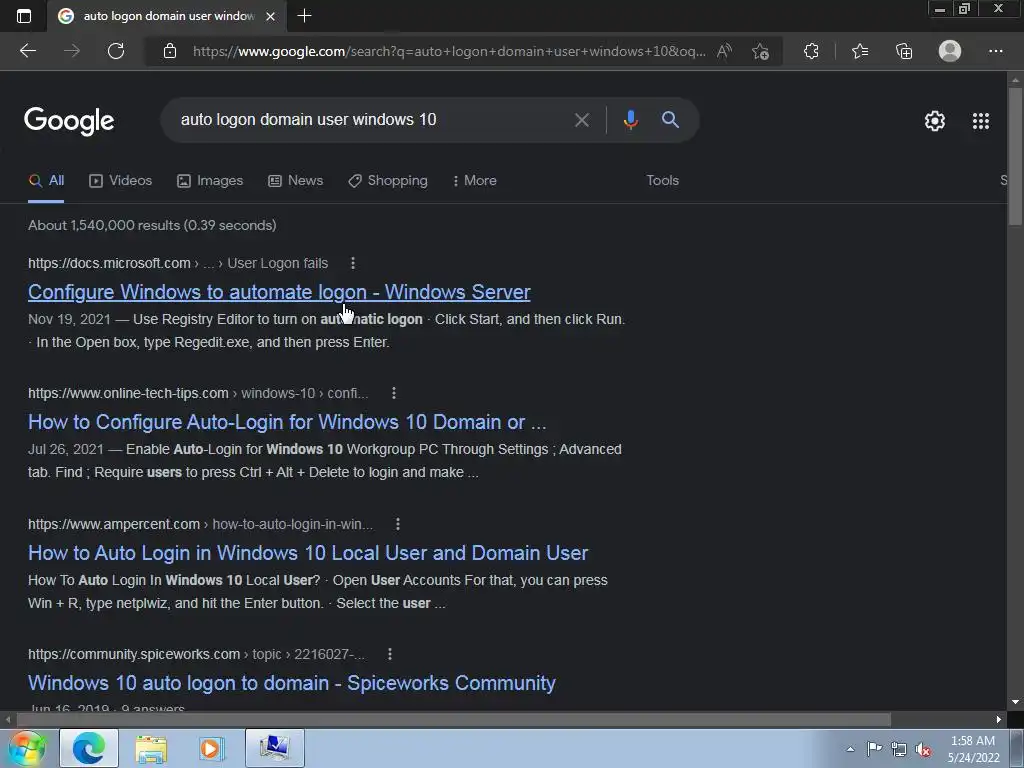The image size is (1024, 768).
Task: Switch to Shopping results
Action: (x=388, y=181)
